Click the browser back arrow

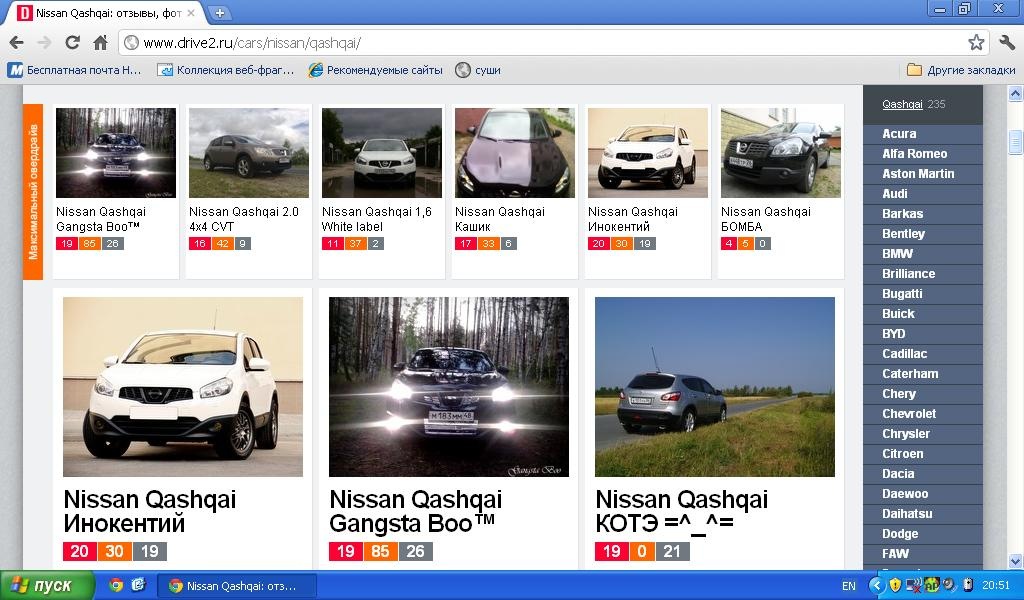click(x=17, y=43)
